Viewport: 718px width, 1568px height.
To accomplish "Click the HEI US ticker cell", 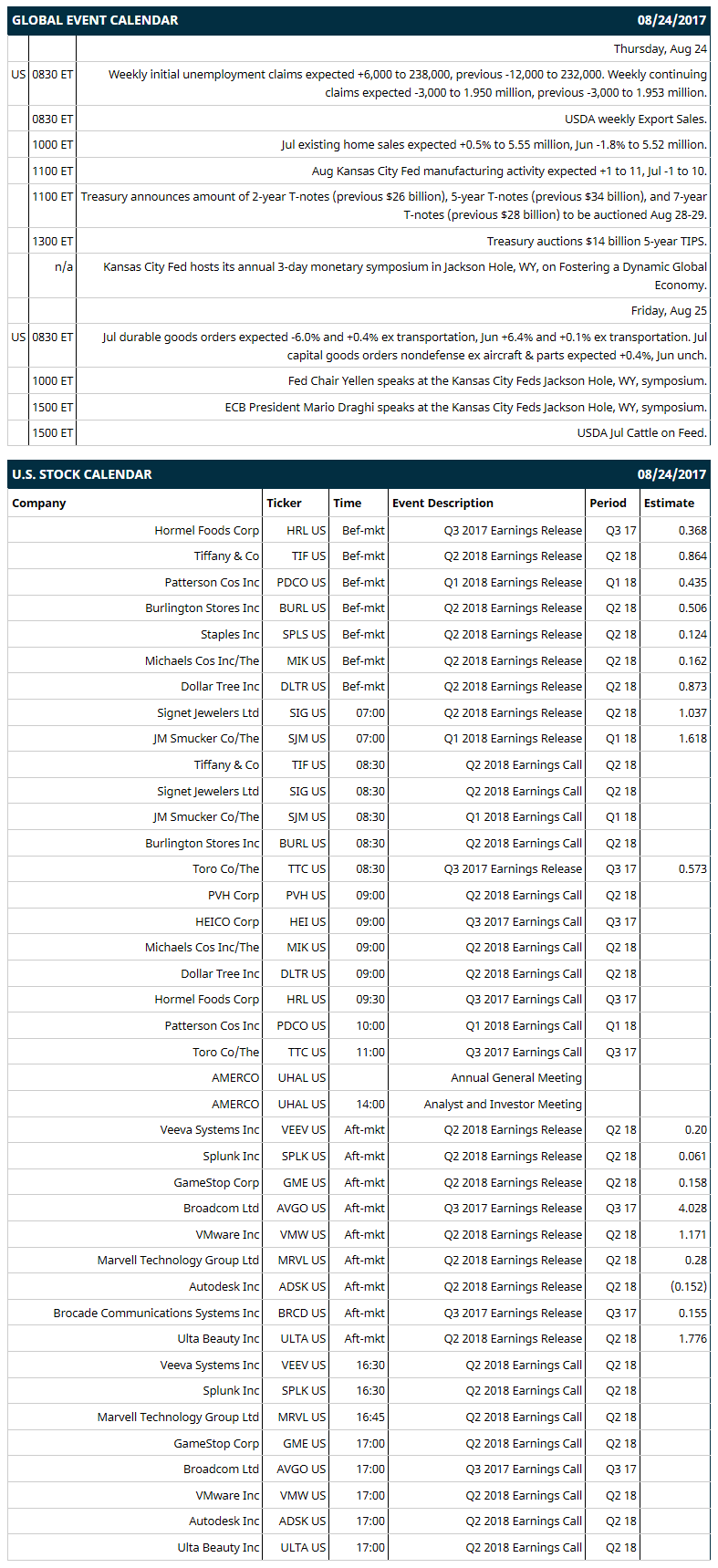I will click(307, 921).
